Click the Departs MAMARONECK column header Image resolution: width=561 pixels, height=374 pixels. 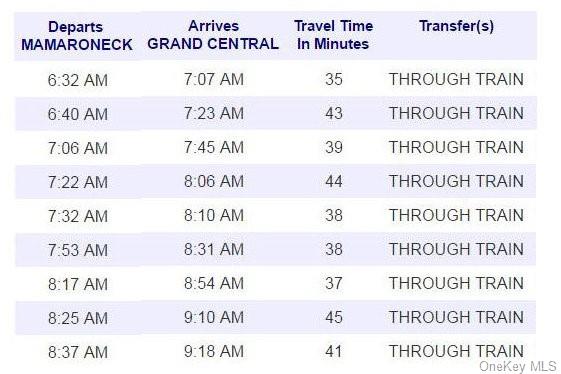(x=77, y=36)
